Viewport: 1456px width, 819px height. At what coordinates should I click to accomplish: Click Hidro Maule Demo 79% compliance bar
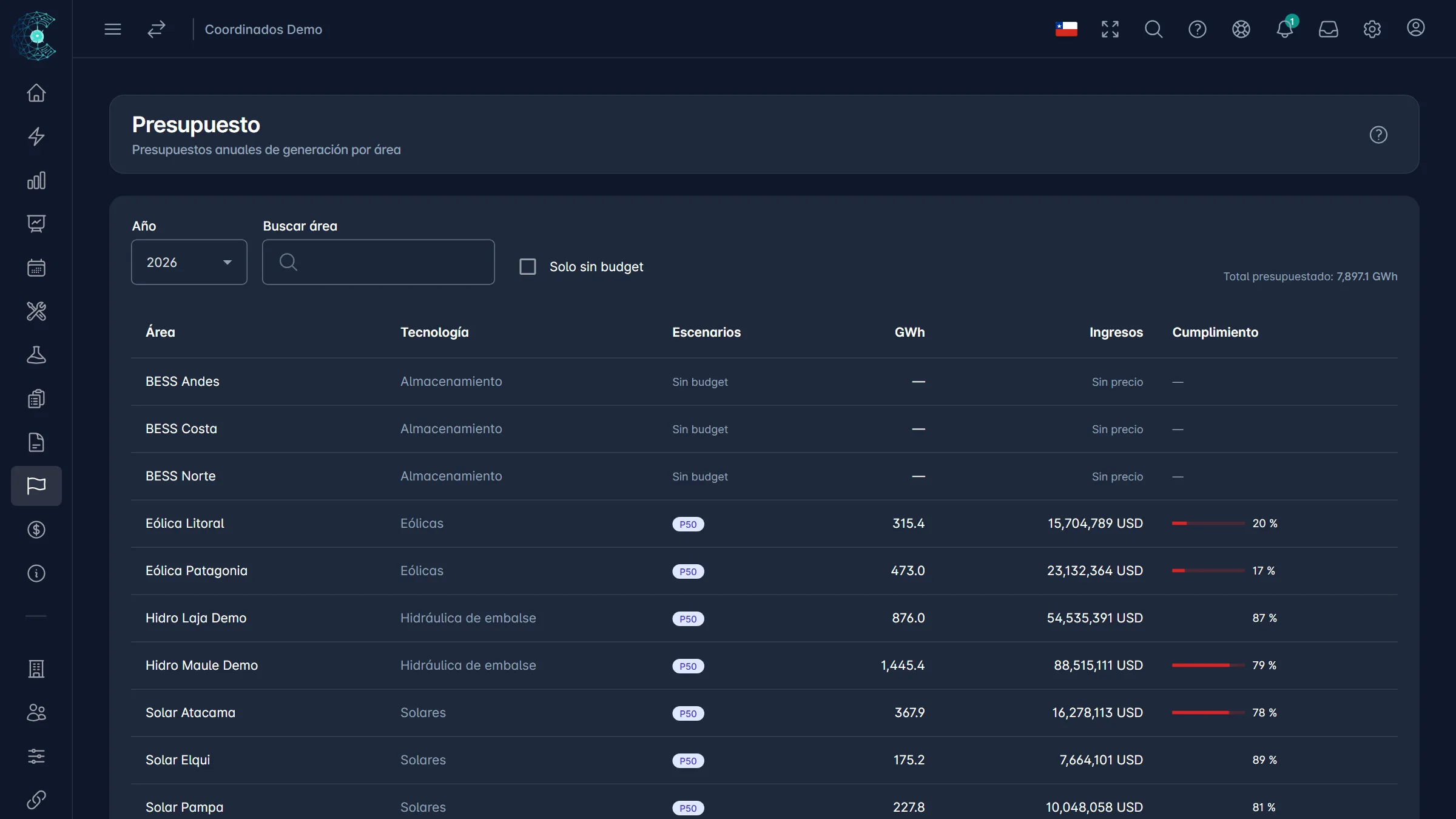click(1208, 665)
